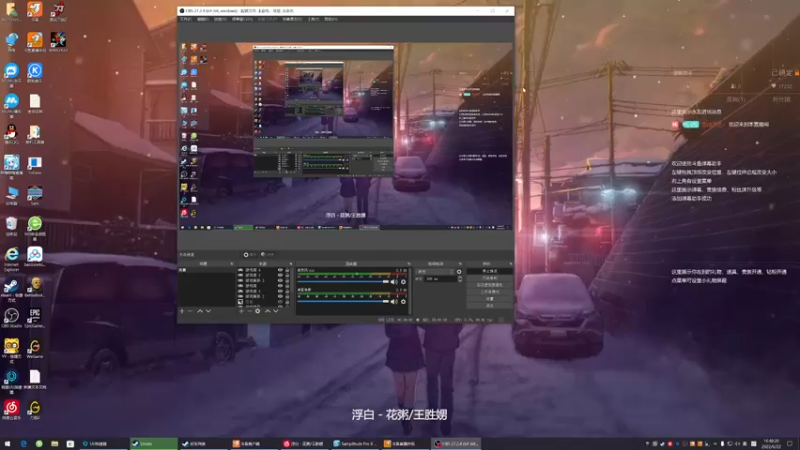800x450 pixels.
Task: Select the scene entry in Scenes list
Action: pos(207,270)
